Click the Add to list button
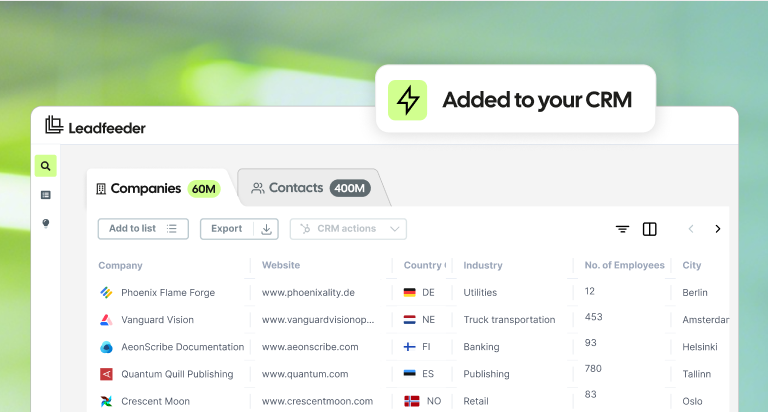This screenshot has height=412, width=768. [x=143, y=229]
